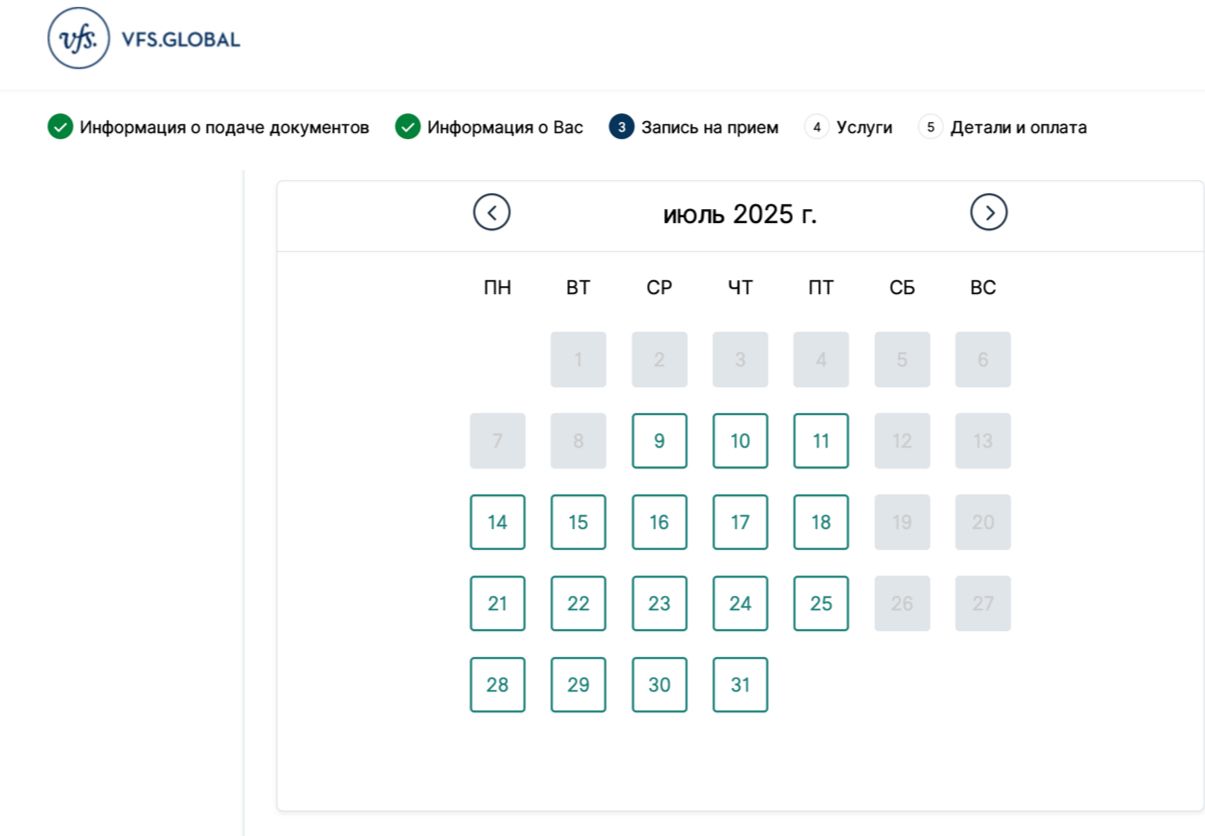Select July 28 slot
The image size is (1205, 836).
point(498,685)
